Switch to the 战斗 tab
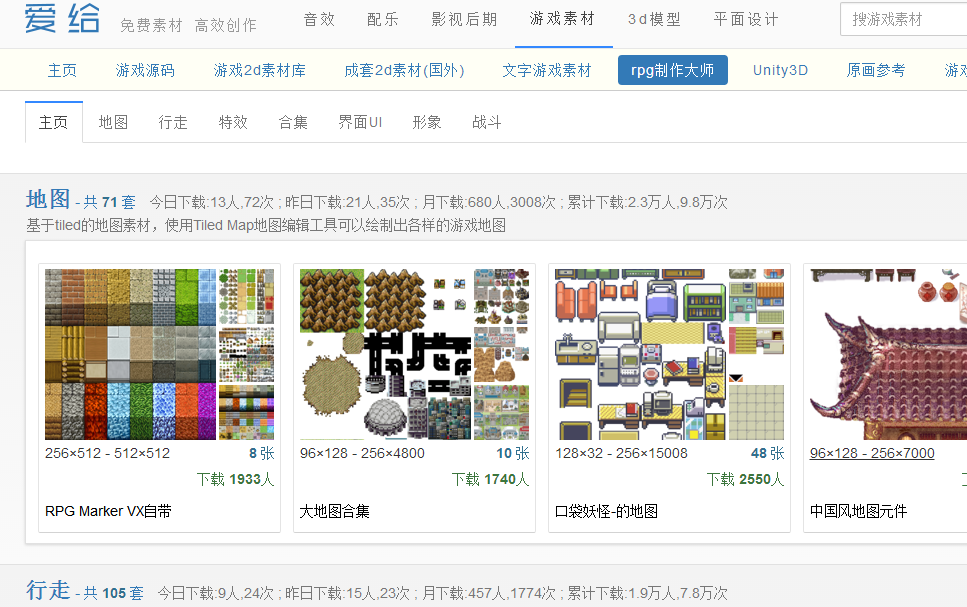The width and height of the screenshot is (967, 607). 487,122
